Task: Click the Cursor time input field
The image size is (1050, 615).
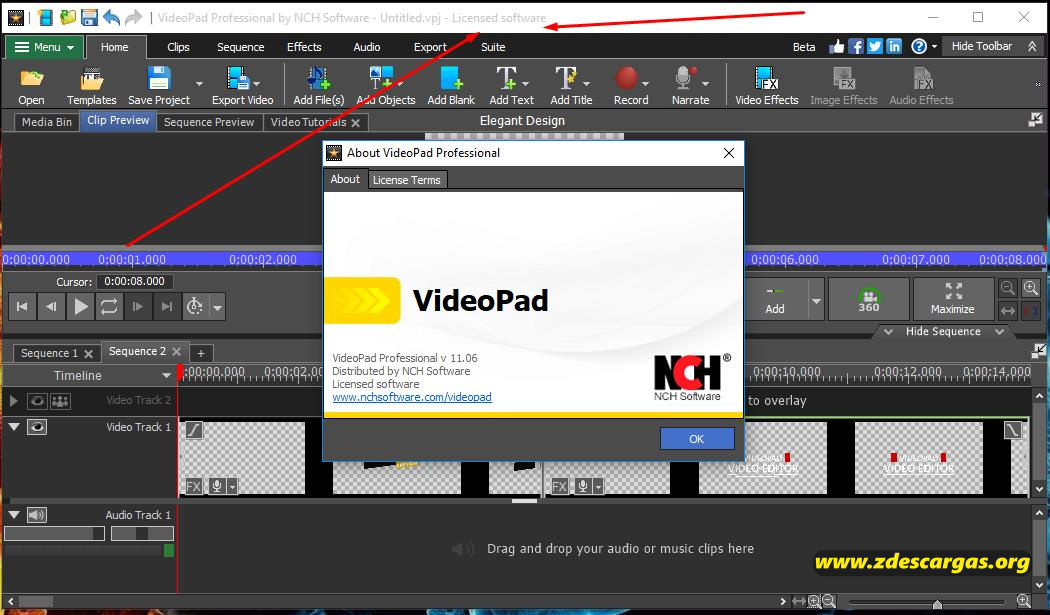Action: pyautogui.click(x=135, y=281)
